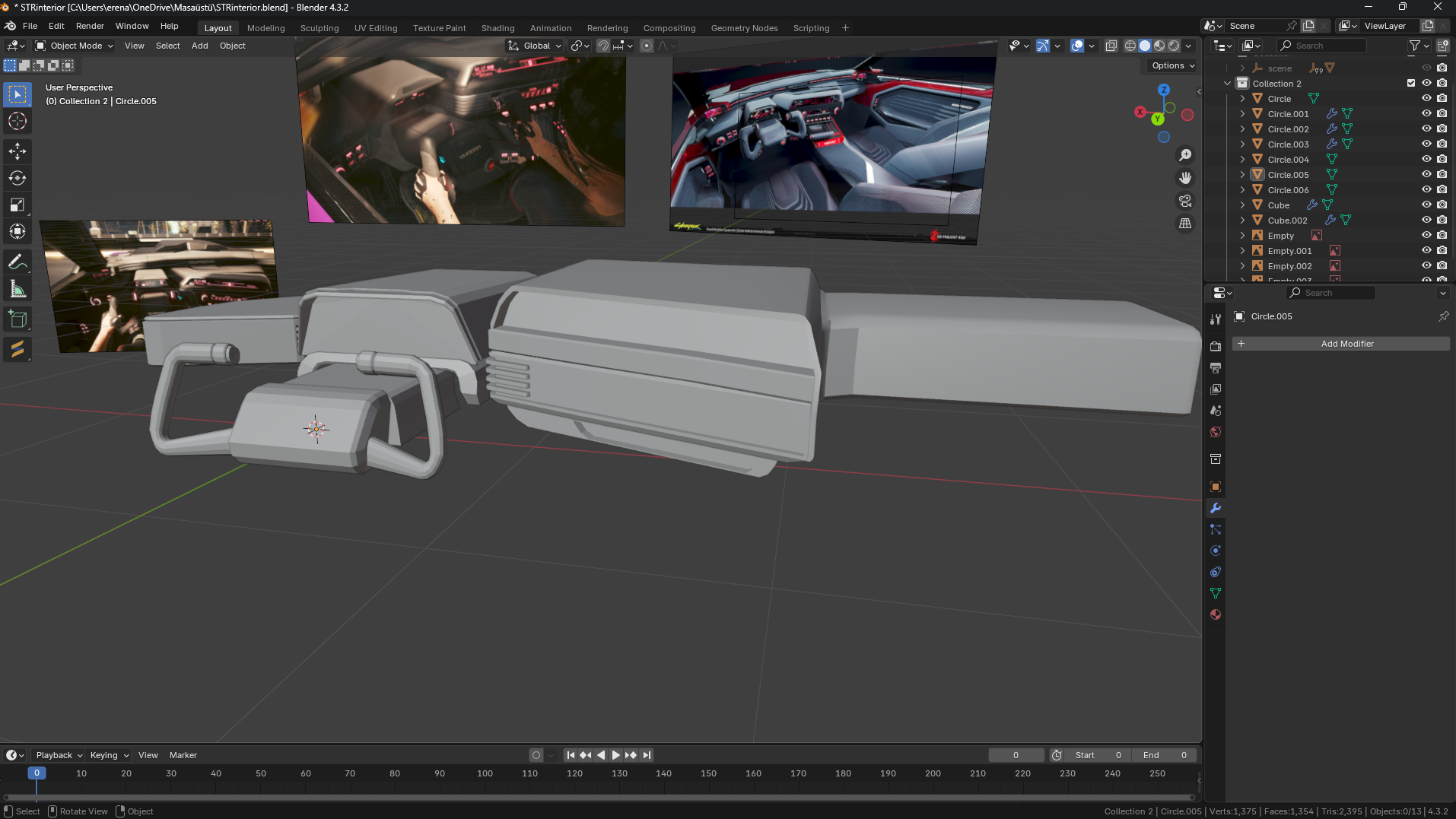Select the Rotate tool
This screenshot has width=1456, height=819.
(x=17, y=178)
